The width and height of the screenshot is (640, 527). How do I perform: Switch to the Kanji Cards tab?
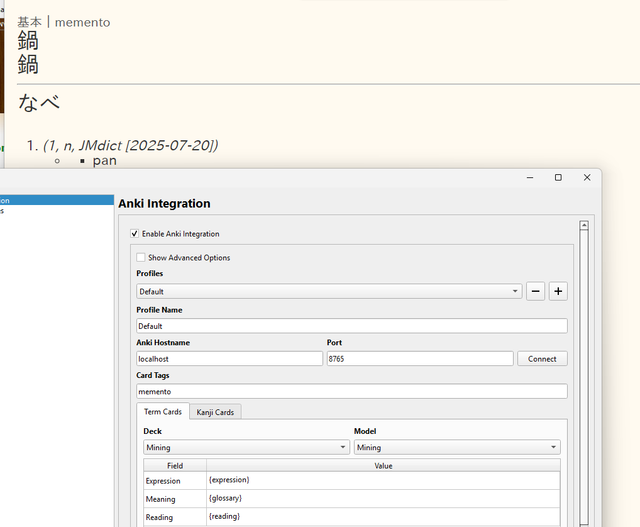[x=215, y=412]
